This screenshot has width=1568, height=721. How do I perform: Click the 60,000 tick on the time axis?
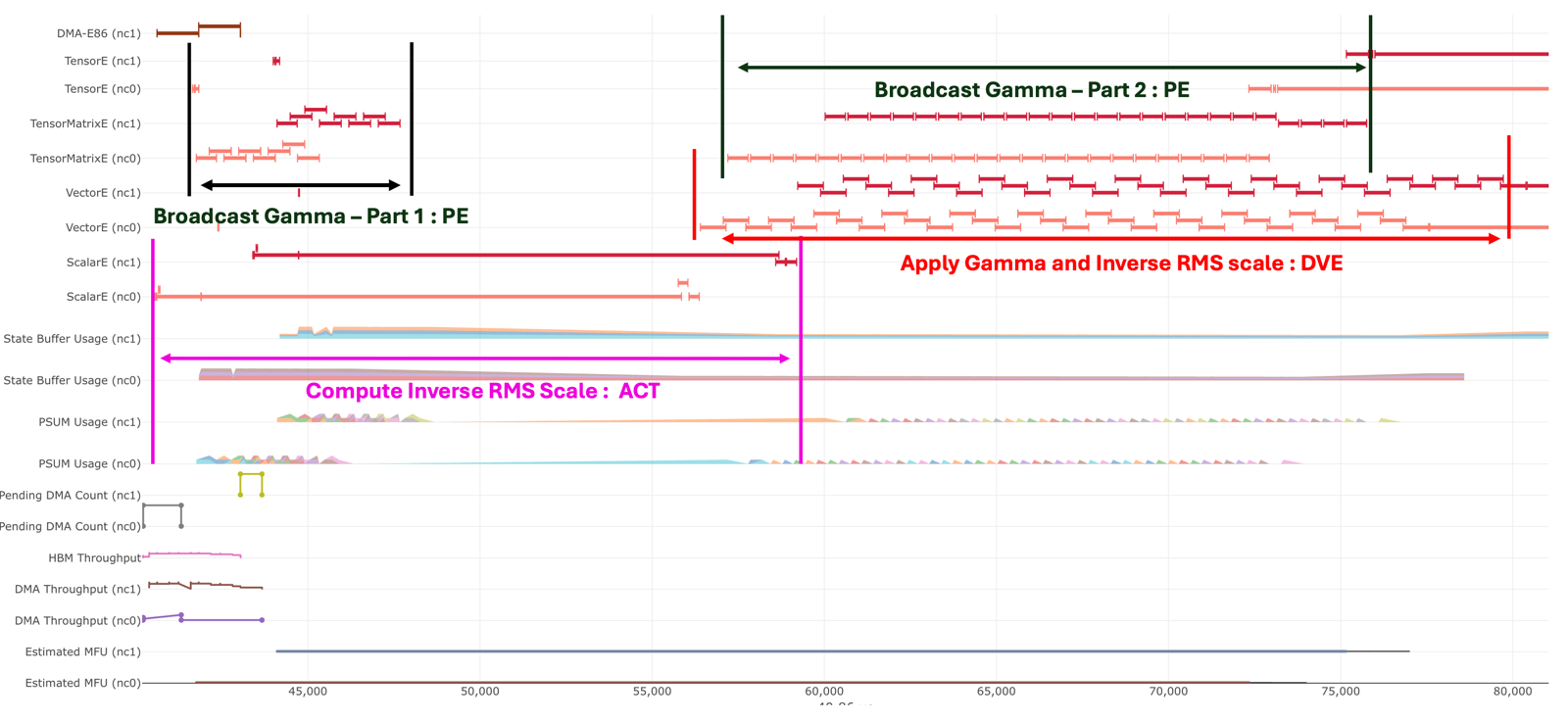coord(824,692)
